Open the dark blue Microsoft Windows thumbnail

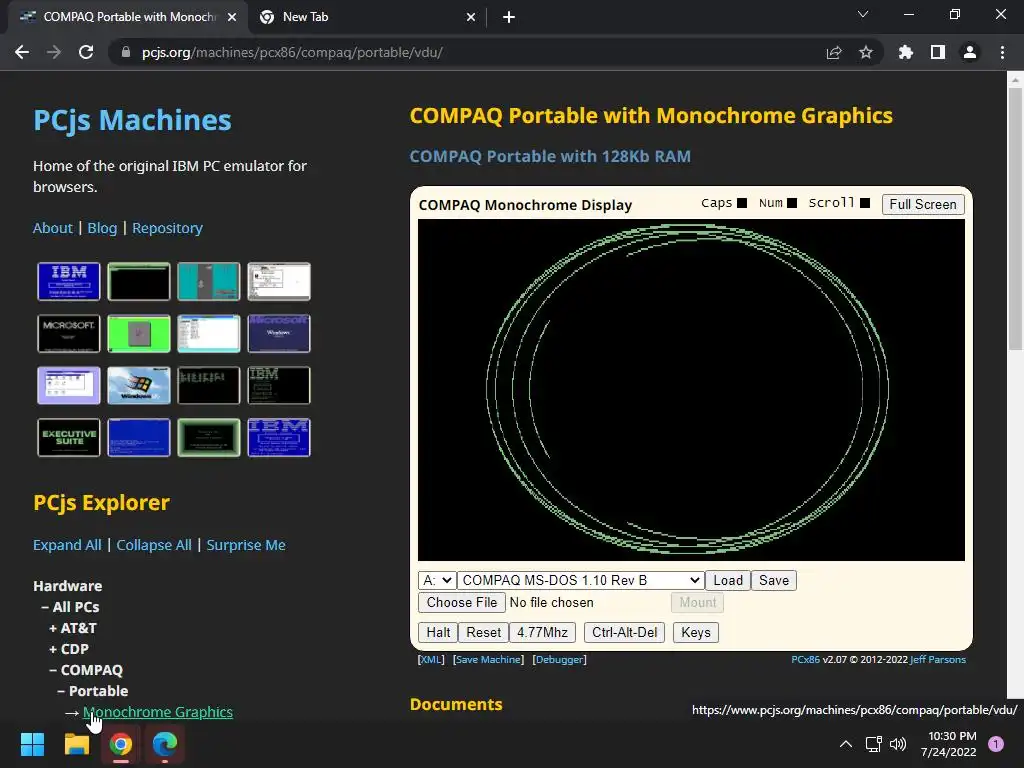279,334
